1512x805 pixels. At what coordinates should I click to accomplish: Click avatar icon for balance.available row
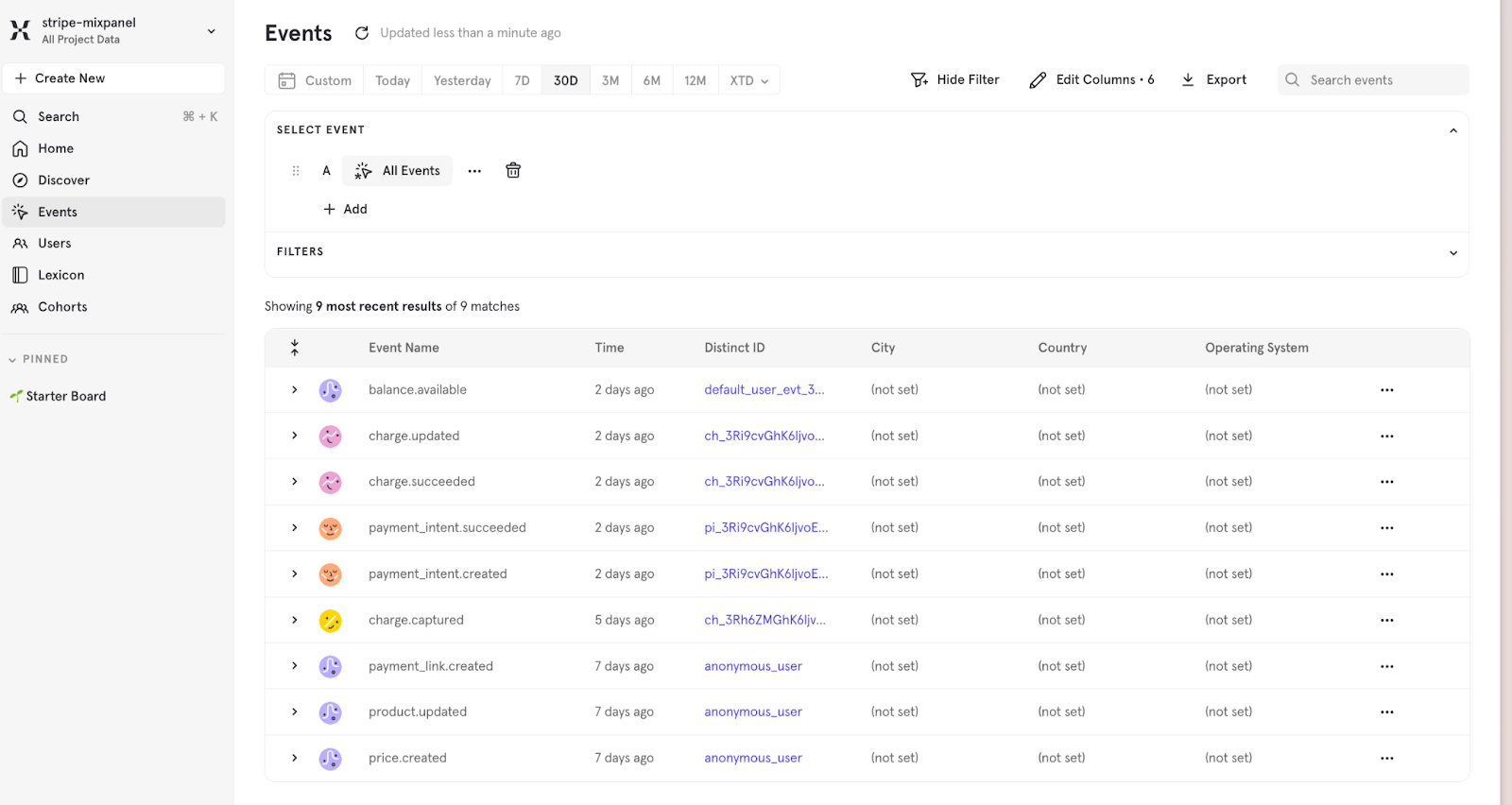(x=330, y=390)
